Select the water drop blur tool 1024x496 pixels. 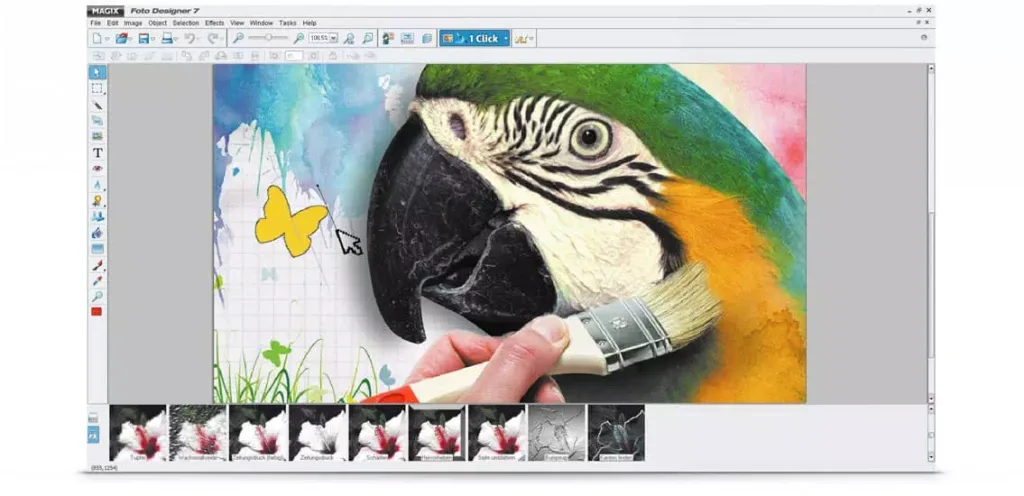[97, 185]
